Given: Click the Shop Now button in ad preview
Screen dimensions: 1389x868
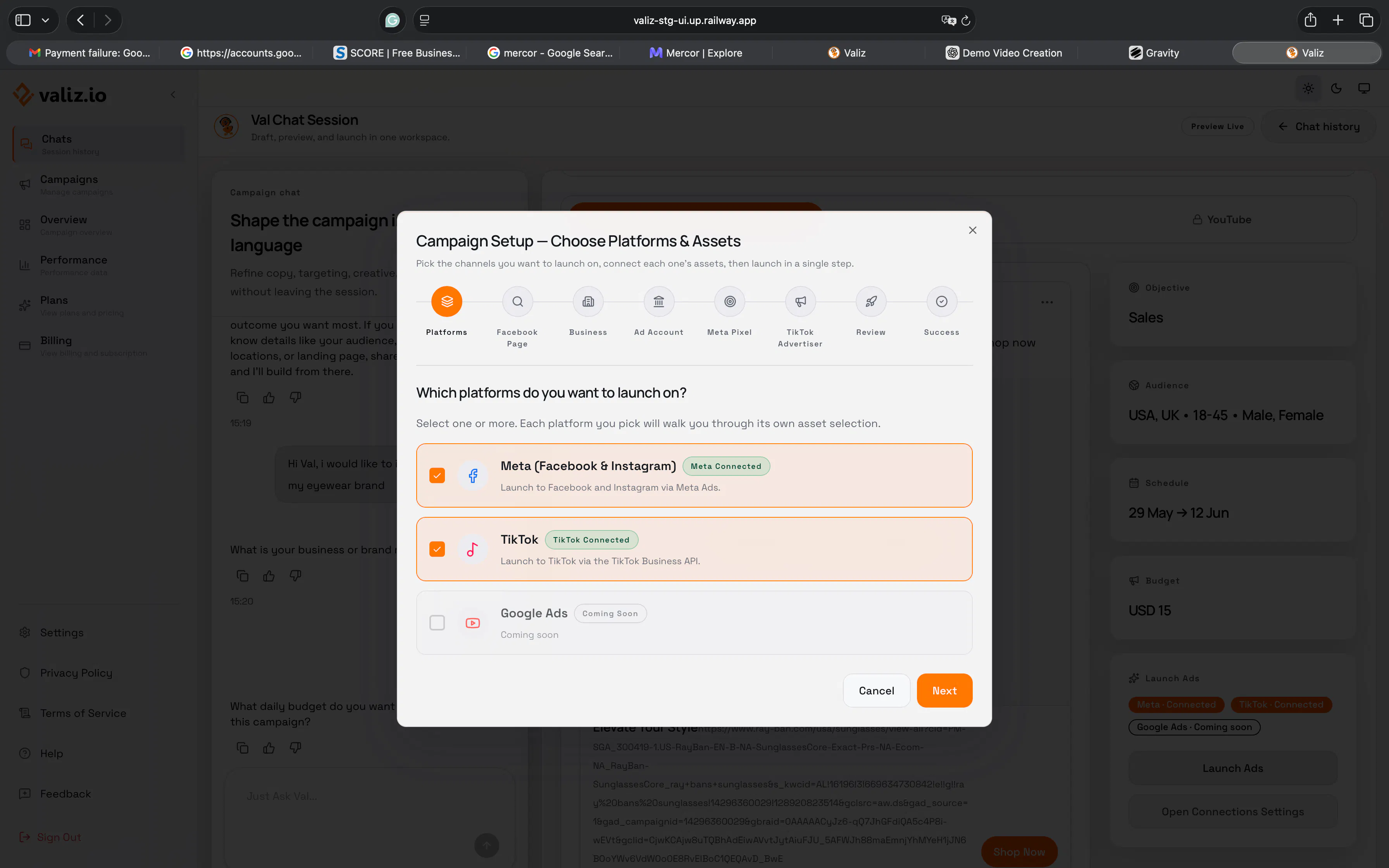Looking at the screenshot, I should click(x=1019, y=852).
